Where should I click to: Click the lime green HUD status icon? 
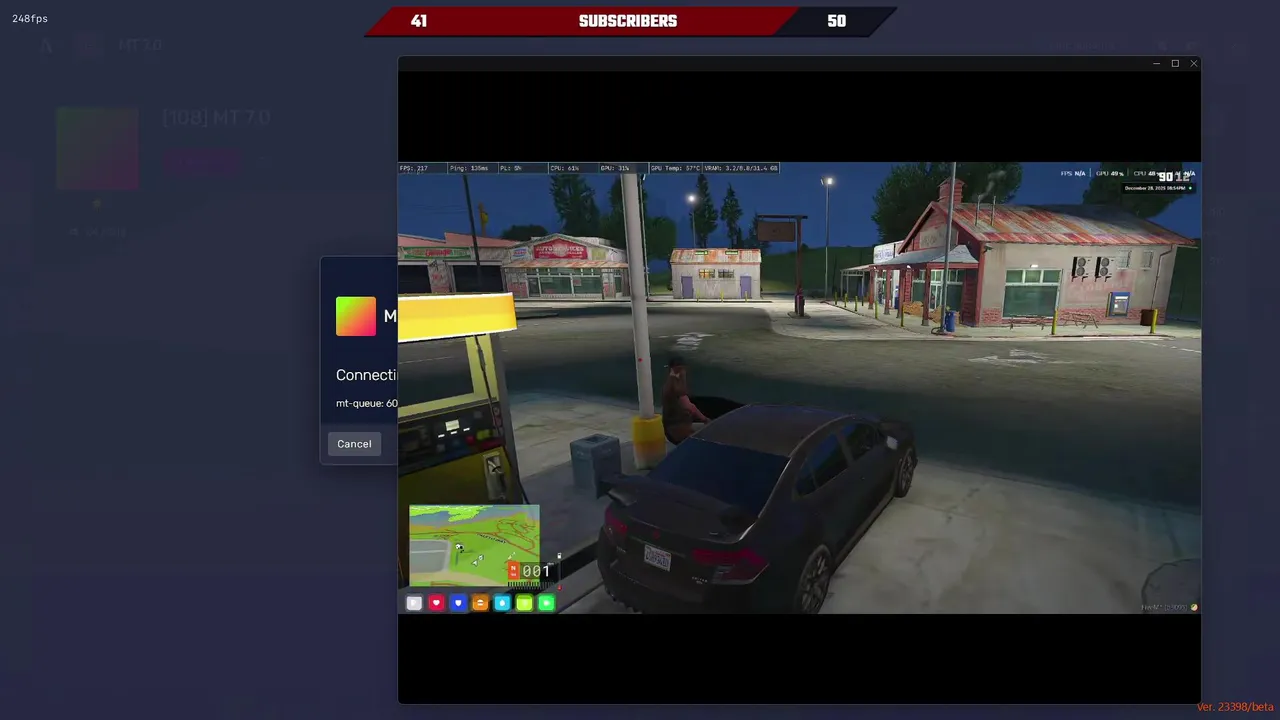point(524,603)
